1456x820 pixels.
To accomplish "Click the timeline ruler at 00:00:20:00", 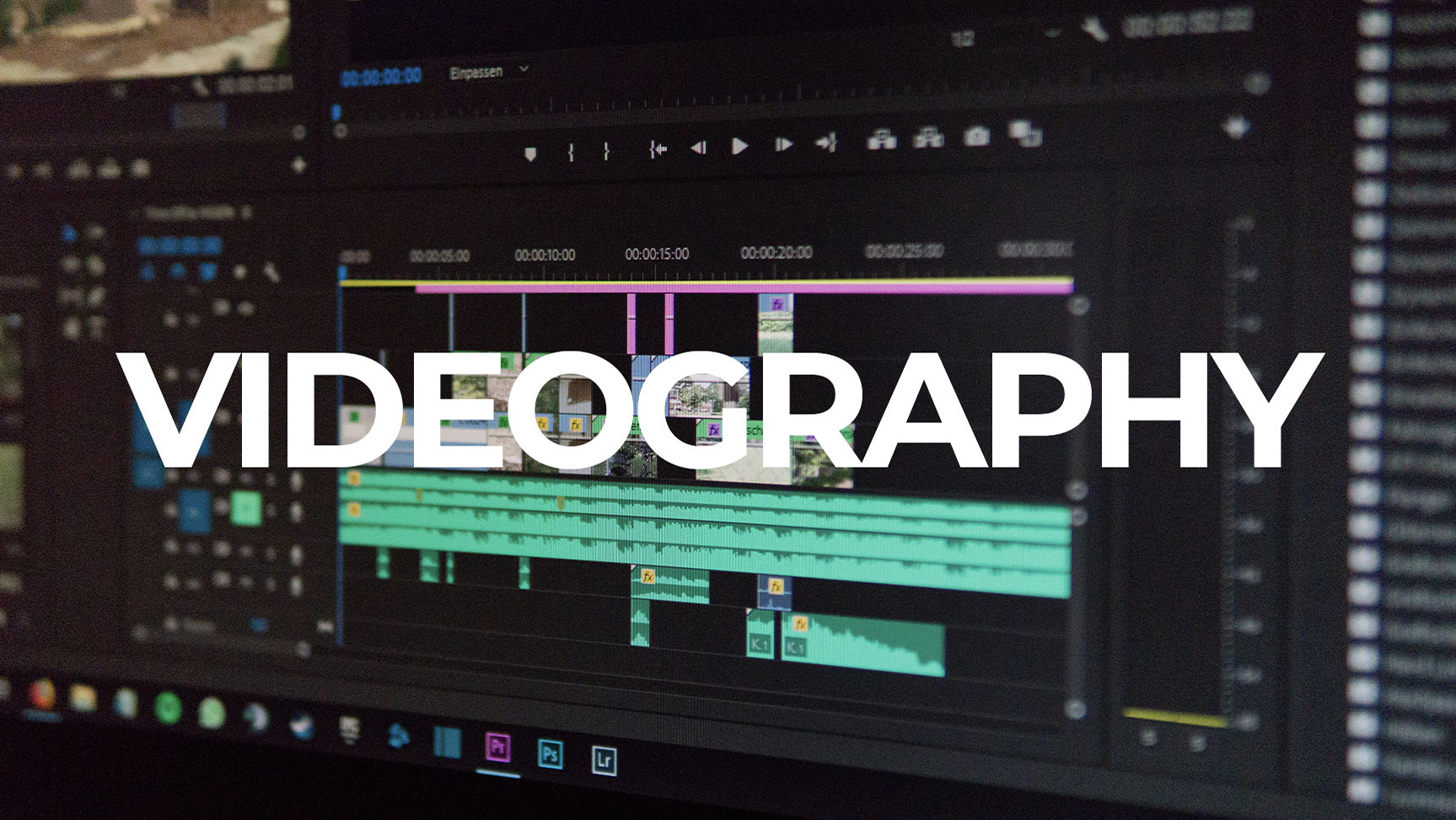I will point(776,252).
